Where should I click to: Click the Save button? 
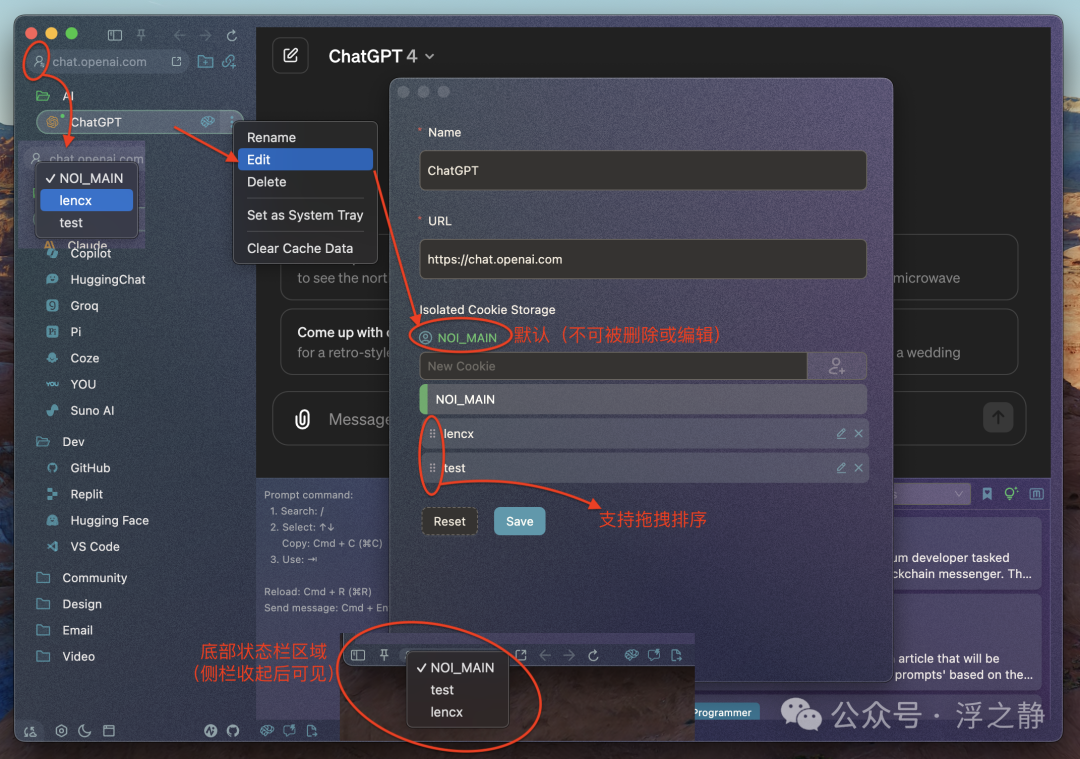click(519, 521)
